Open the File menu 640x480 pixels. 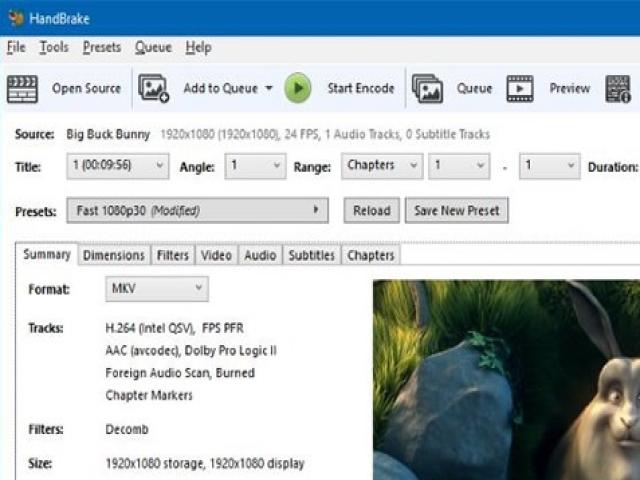pyautogui.click(x=16, y=47)
